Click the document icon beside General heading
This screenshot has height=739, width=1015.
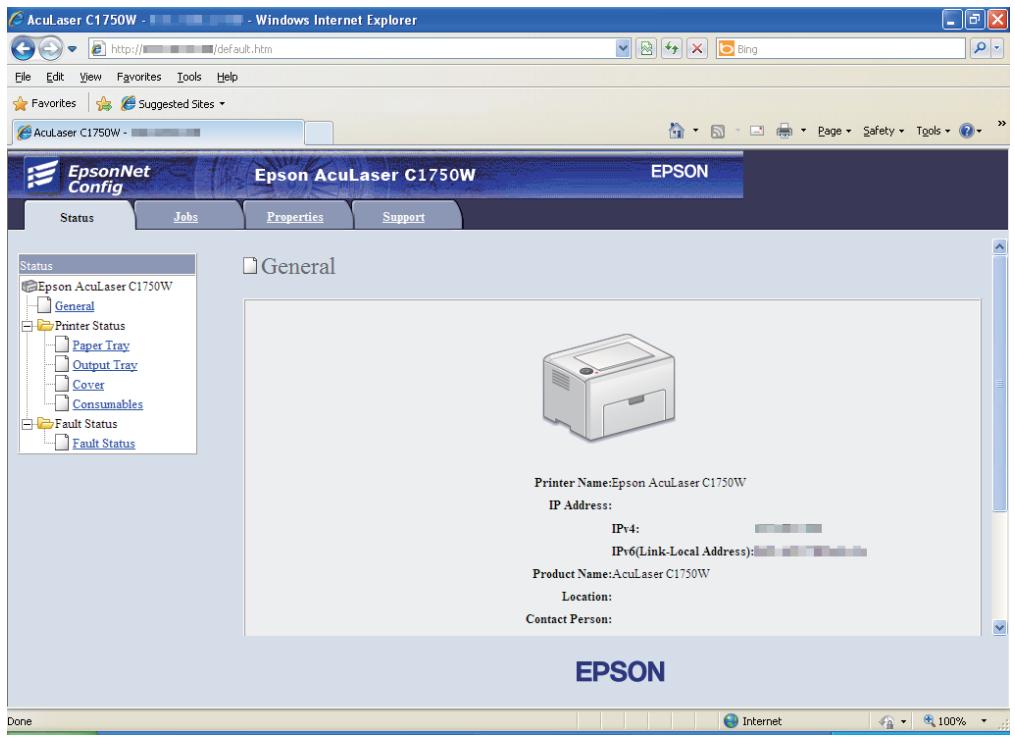point(250,265)
